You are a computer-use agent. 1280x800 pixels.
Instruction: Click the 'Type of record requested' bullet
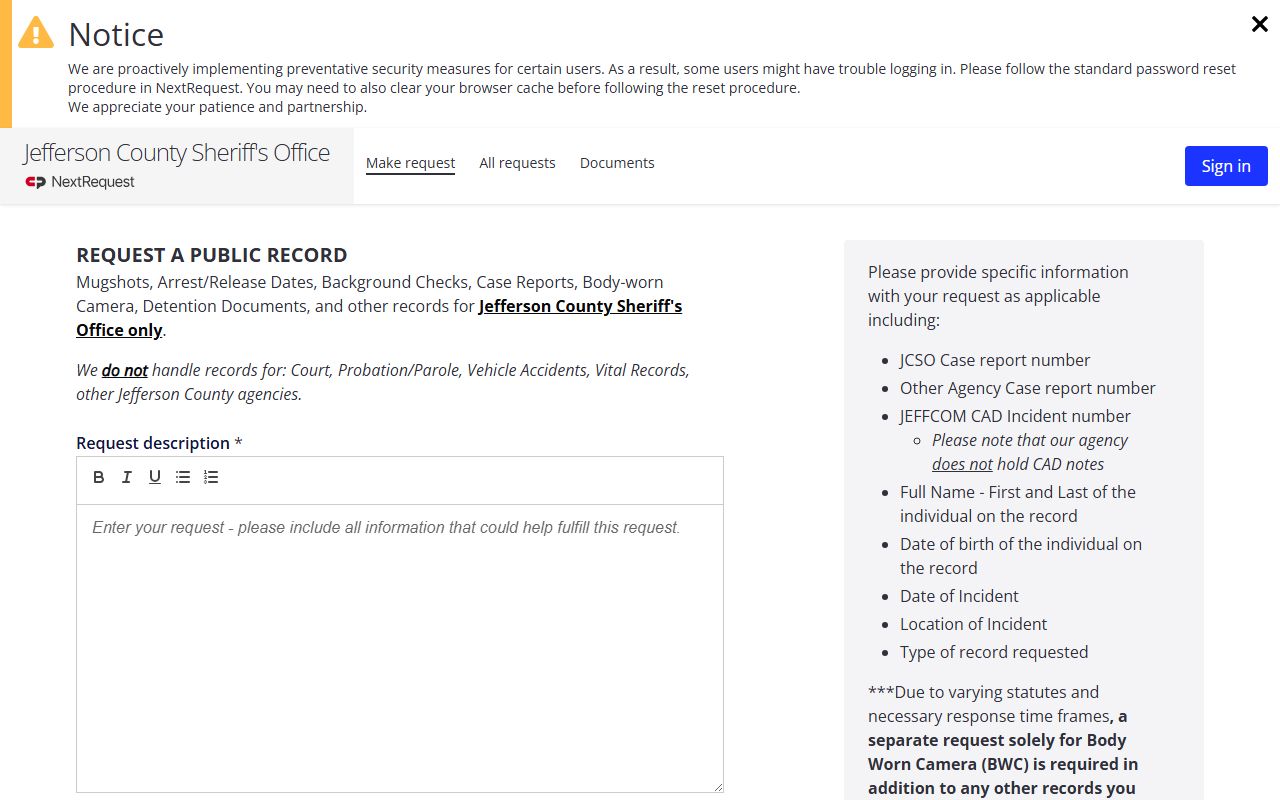(x=994, y=652)
